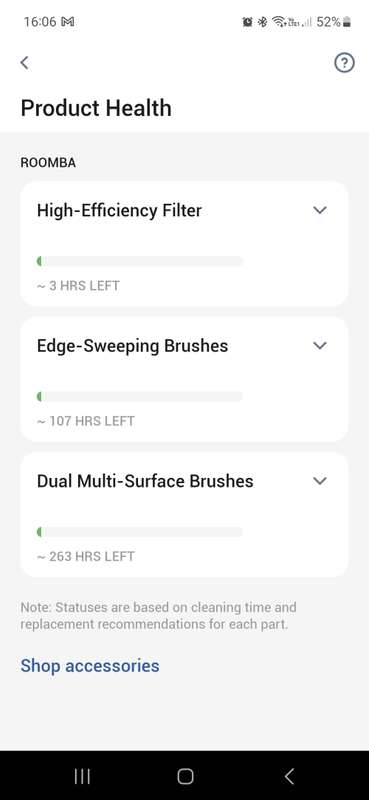The height and width of the screenshot is (800, 369).
Task: Open Android recent apps button
Action: (82, 776)
